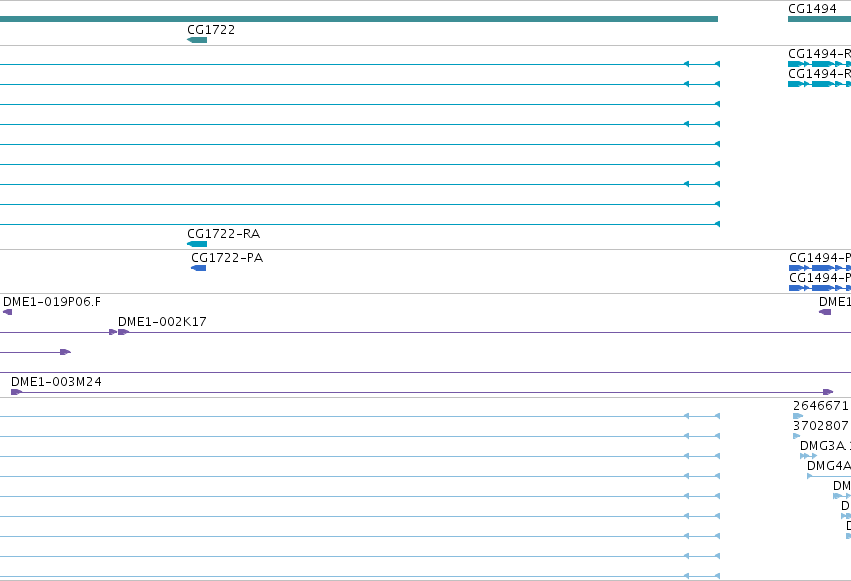The height and width of the screenshot is (581, 851).
Task: Select the gene bar under CG1494 label
Action: coord(820,19)
